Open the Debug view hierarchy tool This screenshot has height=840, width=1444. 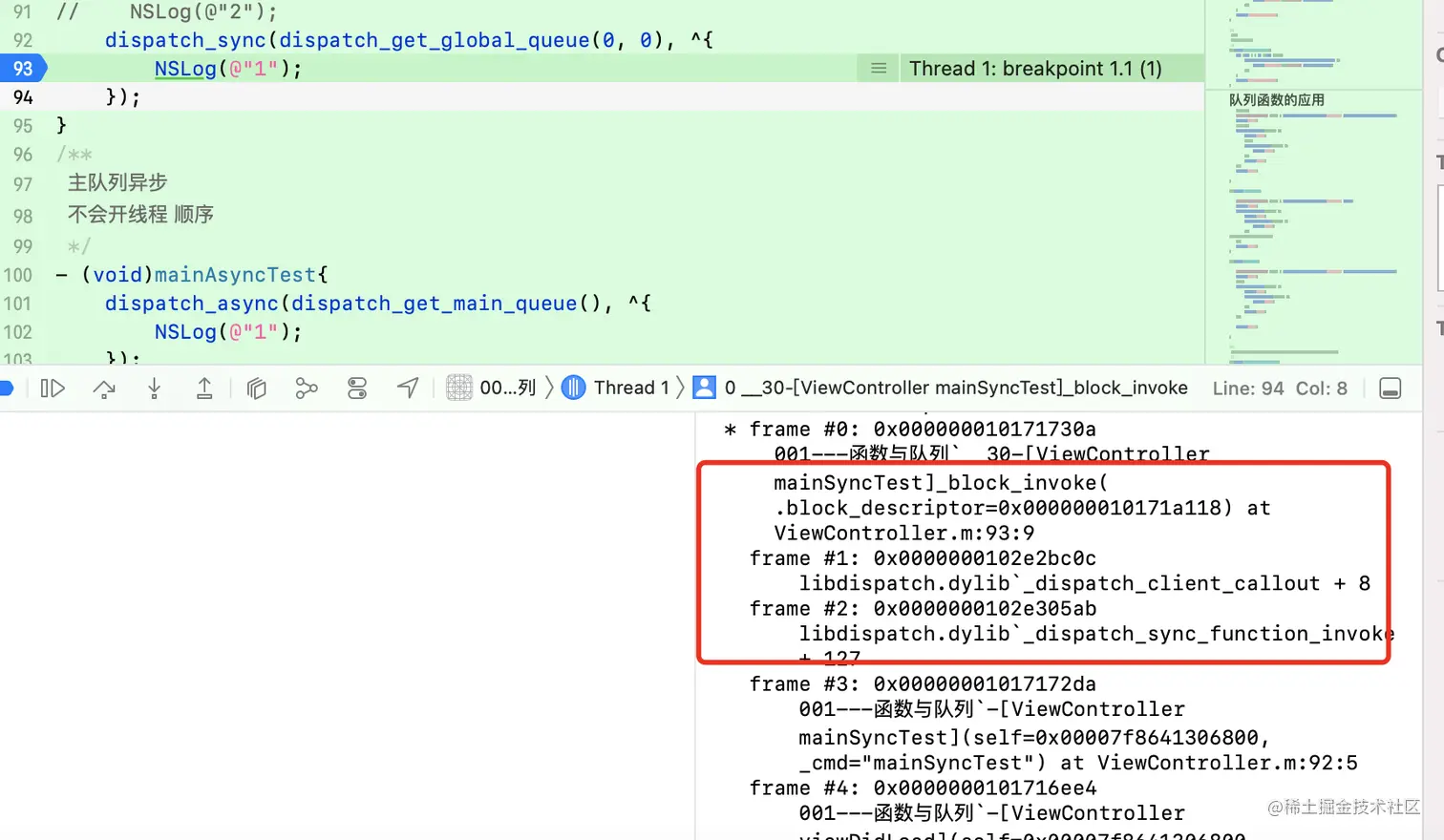(x=256, y=388)
